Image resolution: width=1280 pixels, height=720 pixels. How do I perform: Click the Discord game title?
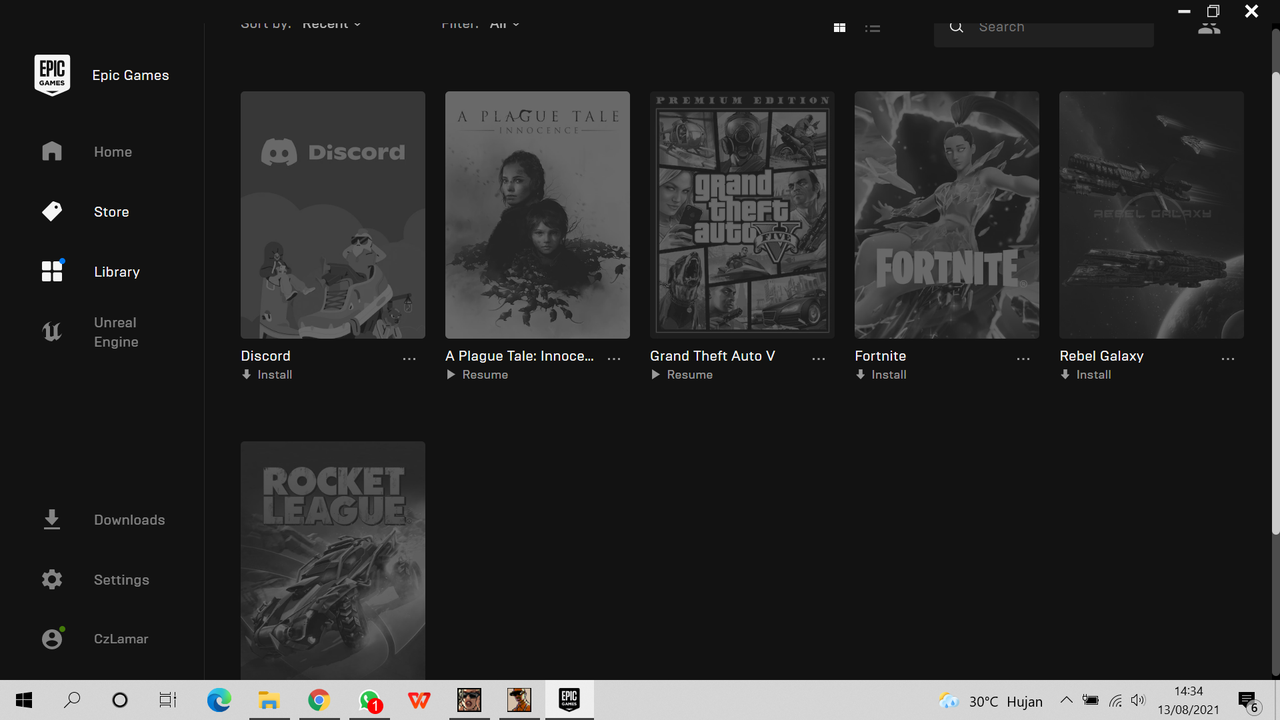266,356
